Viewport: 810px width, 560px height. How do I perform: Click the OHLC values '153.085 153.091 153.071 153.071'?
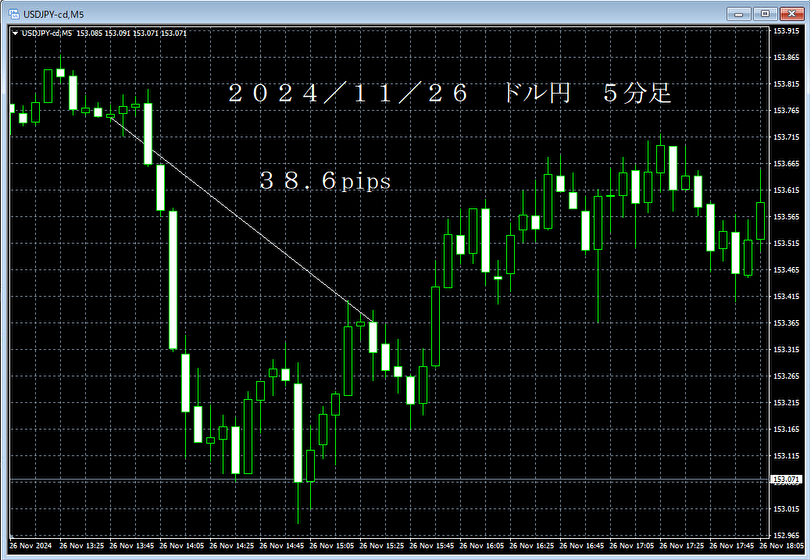[131, 33]
